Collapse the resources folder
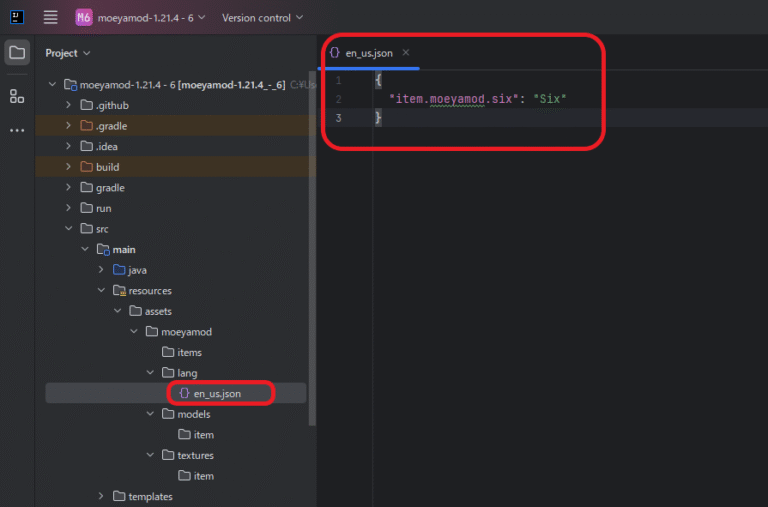The height and width of the screenshot is (507, 768). pos(101,290)
